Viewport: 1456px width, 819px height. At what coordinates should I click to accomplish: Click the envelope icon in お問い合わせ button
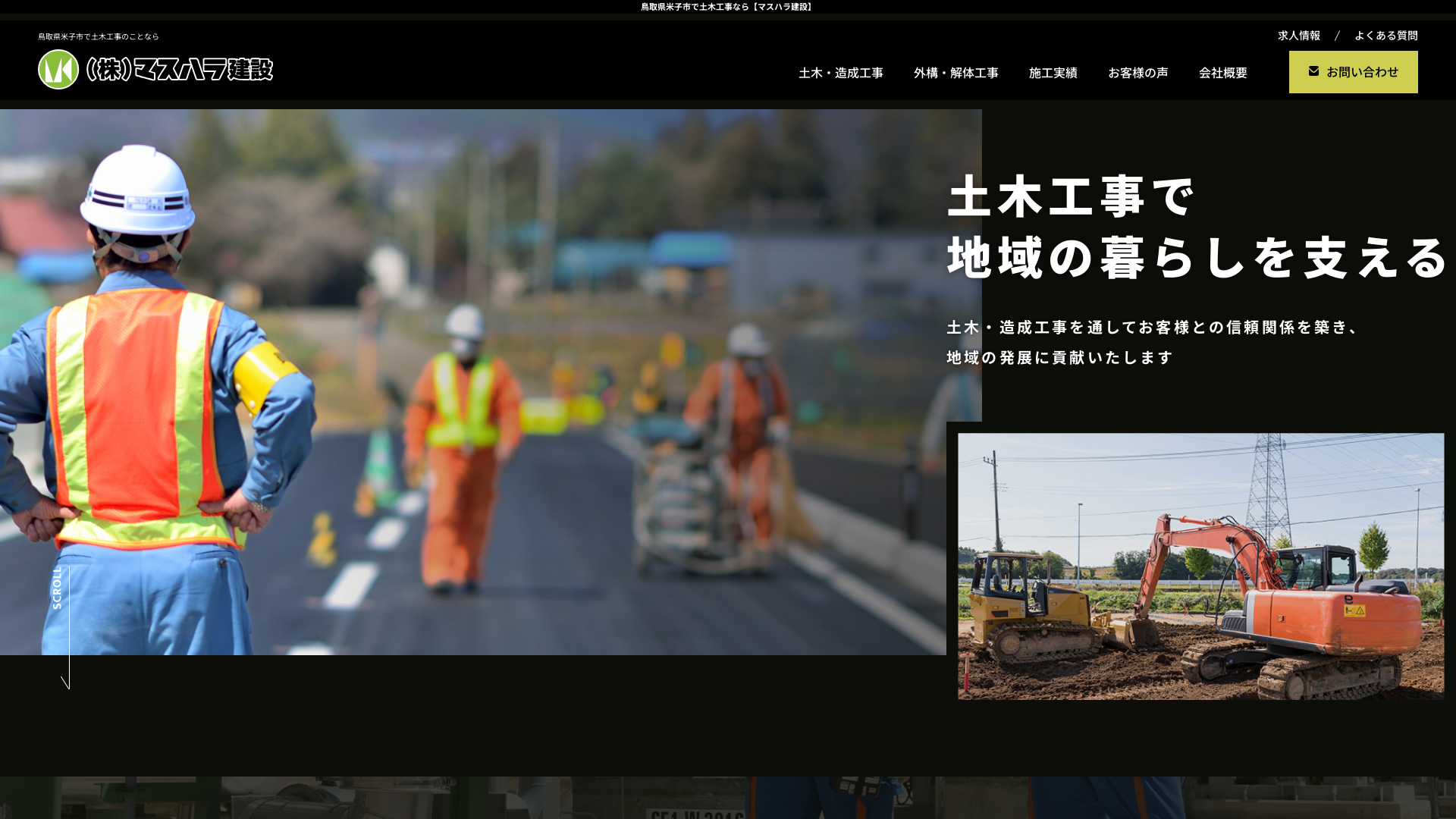tap(1313, 71)
